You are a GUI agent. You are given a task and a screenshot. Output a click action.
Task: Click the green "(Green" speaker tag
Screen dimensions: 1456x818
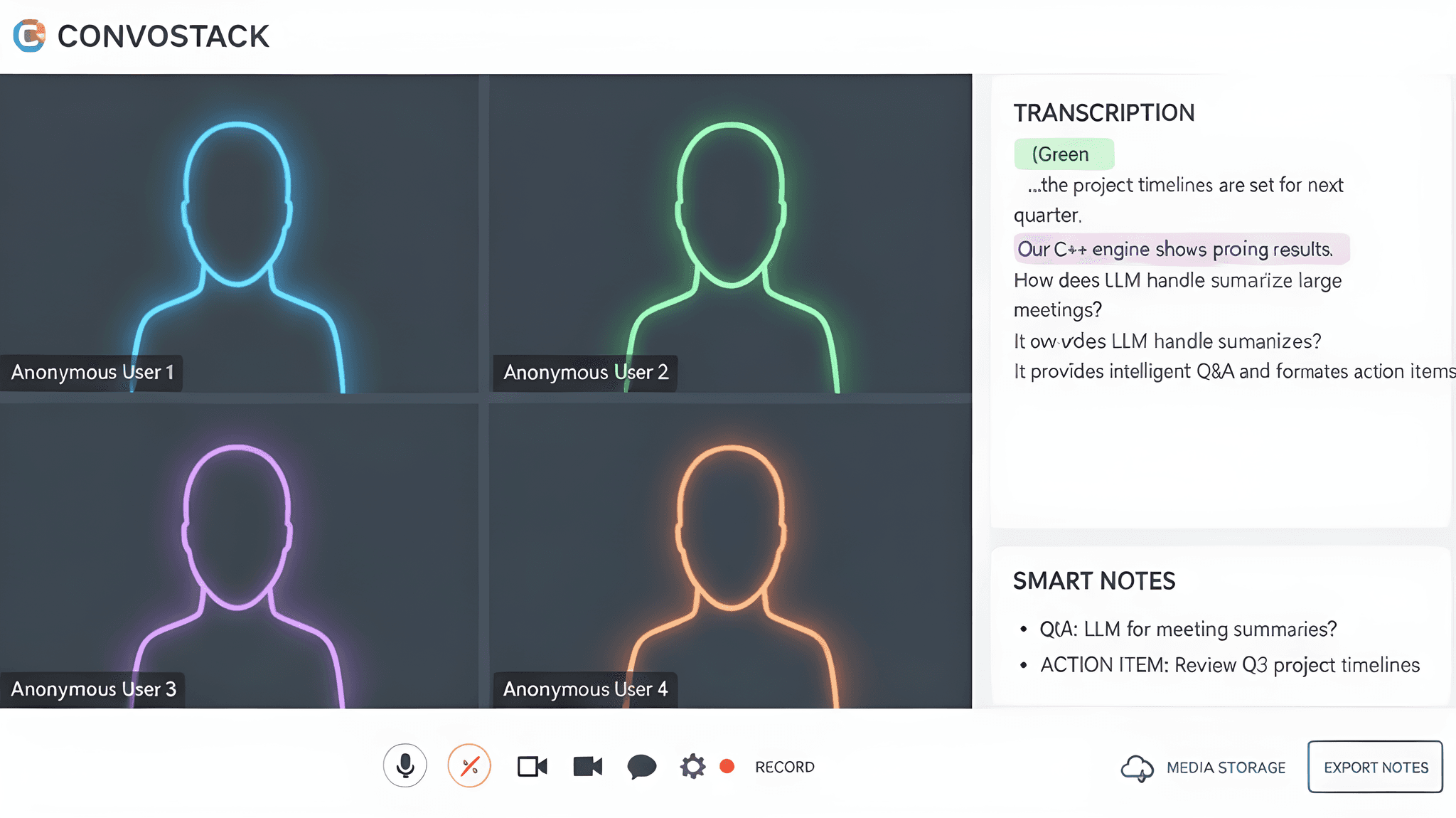1064,154
